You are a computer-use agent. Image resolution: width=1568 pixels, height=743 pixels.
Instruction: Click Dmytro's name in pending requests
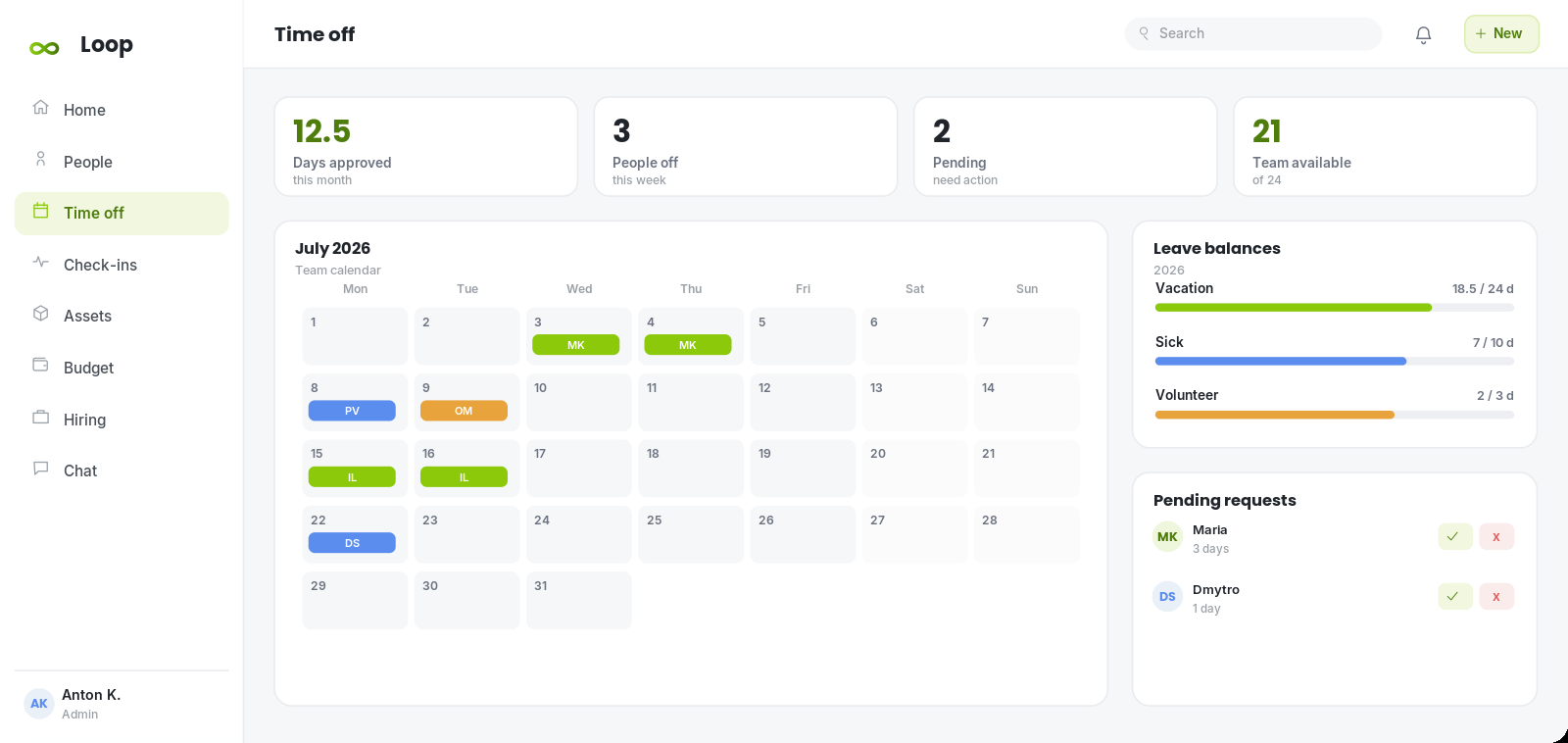(x=1215, y=590)
